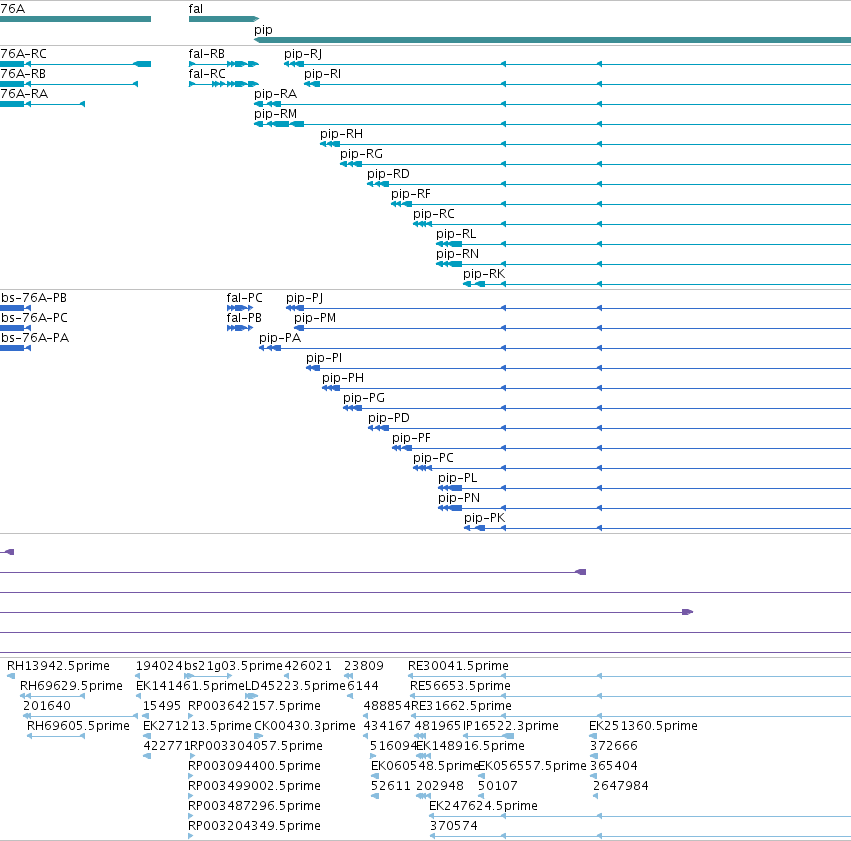This screenshot has width=851, height=841.
Task: Click the pip-RK transcript label
Action: [x=484, y=275]
